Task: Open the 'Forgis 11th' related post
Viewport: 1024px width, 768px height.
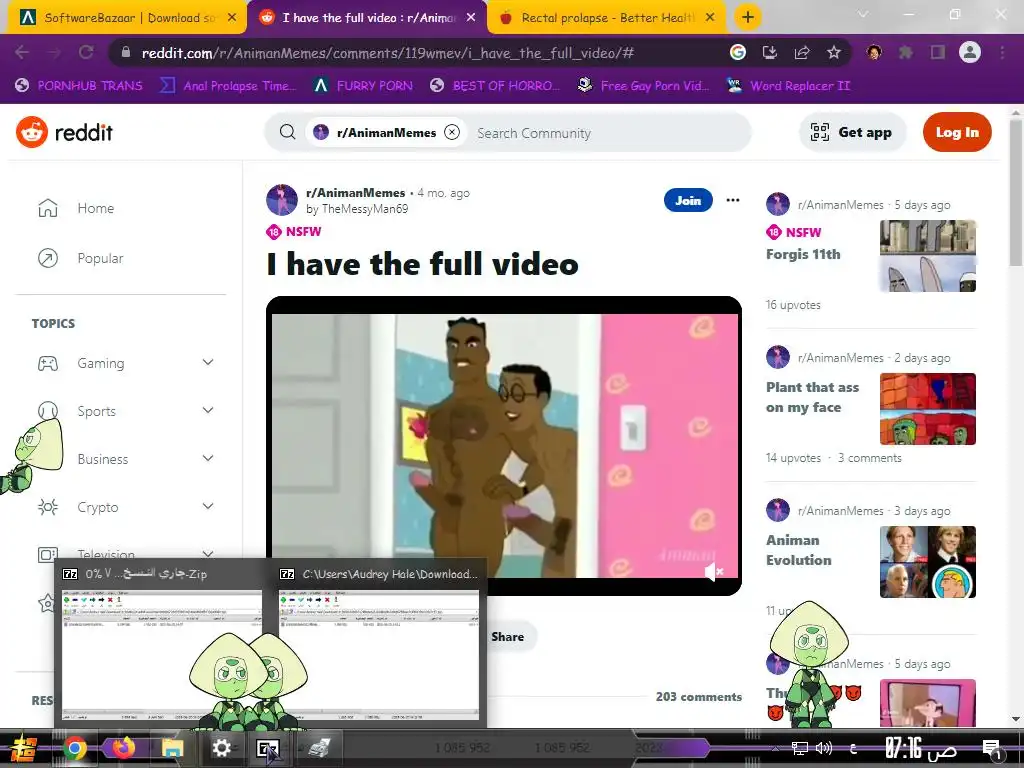Action: (803, 255)
